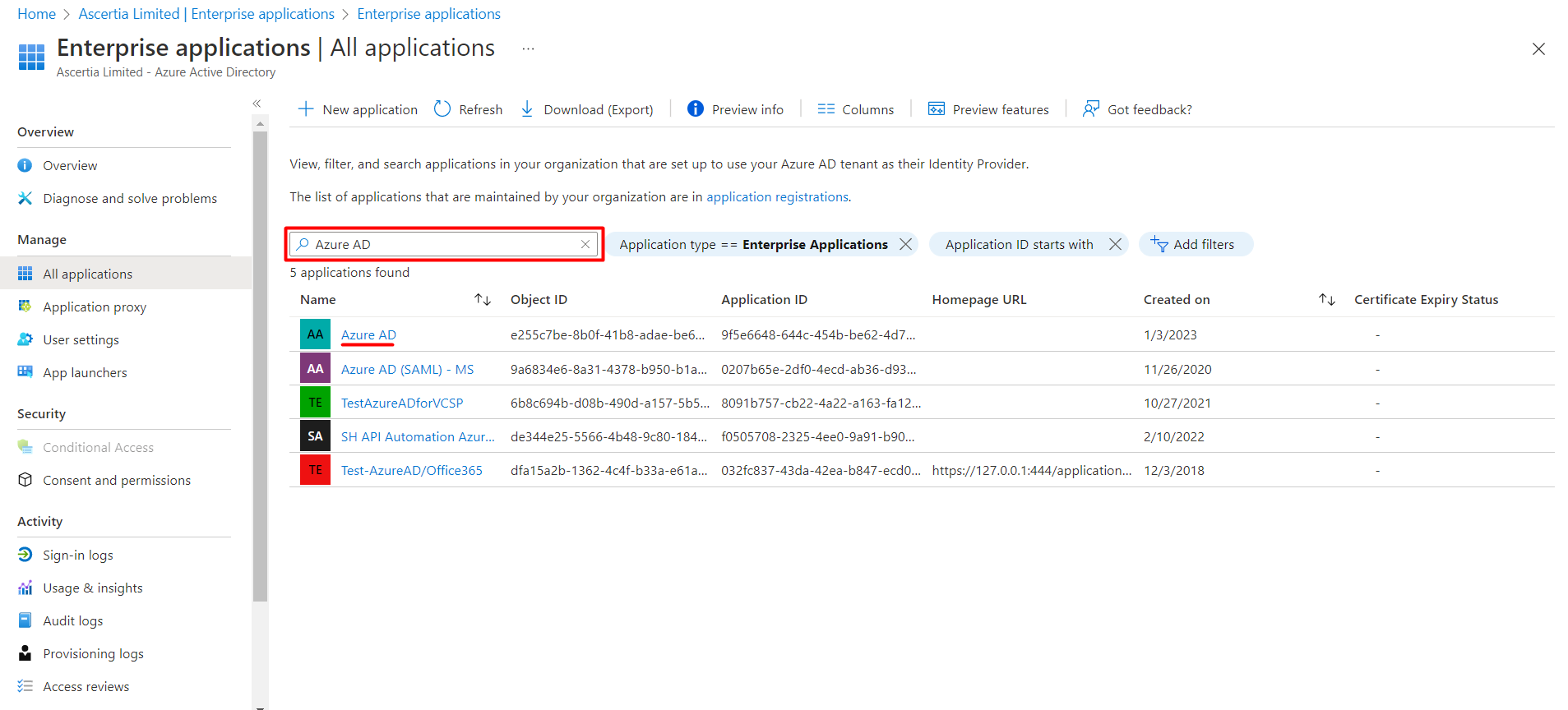
Task: Open Azure AD (SAML) - MS application
Action: (x=407, y=369)
